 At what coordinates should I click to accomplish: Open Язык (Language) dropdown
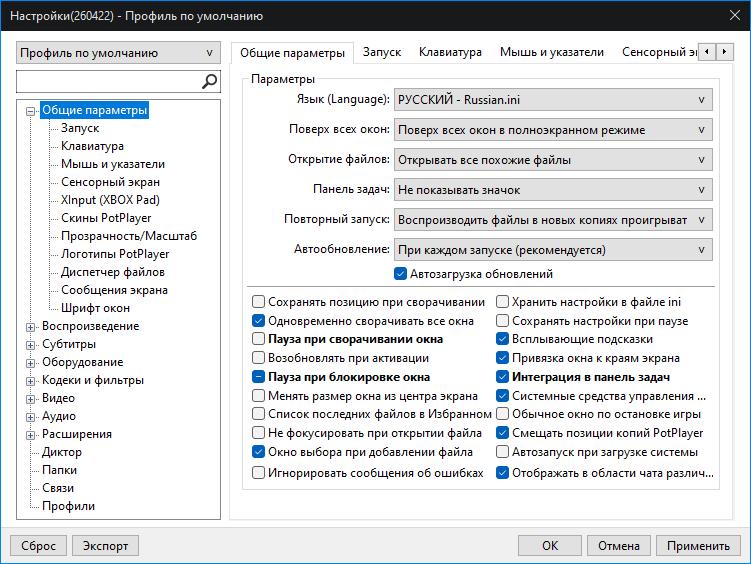coord(553,100)
